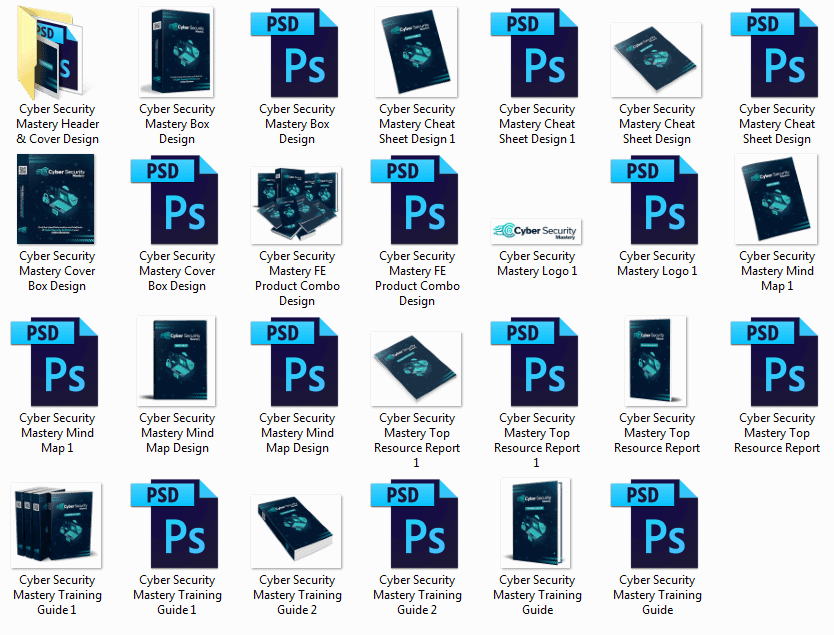Open the Header & Cover Design folder
The image size is (834, 635).
(x=52, y=53)
